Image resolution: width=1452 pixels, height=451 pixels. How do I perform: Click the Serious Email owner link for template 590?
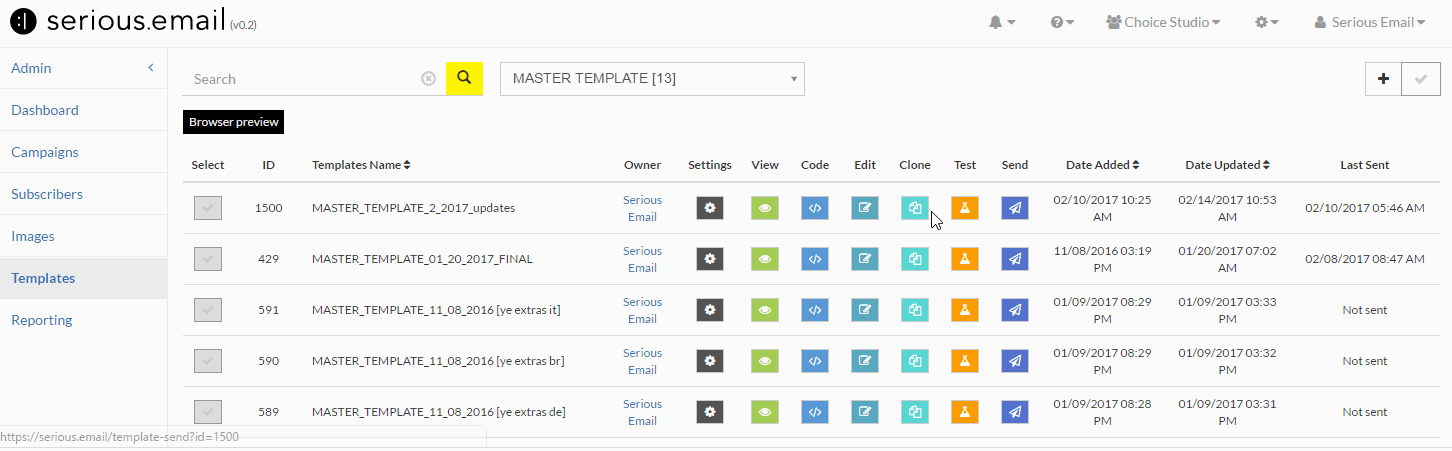642,361
